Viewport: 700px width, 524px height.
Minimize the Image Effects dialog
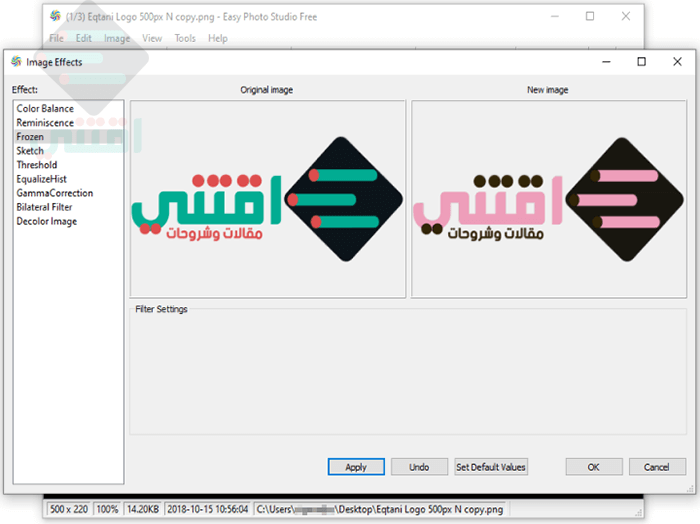(606, 62)
